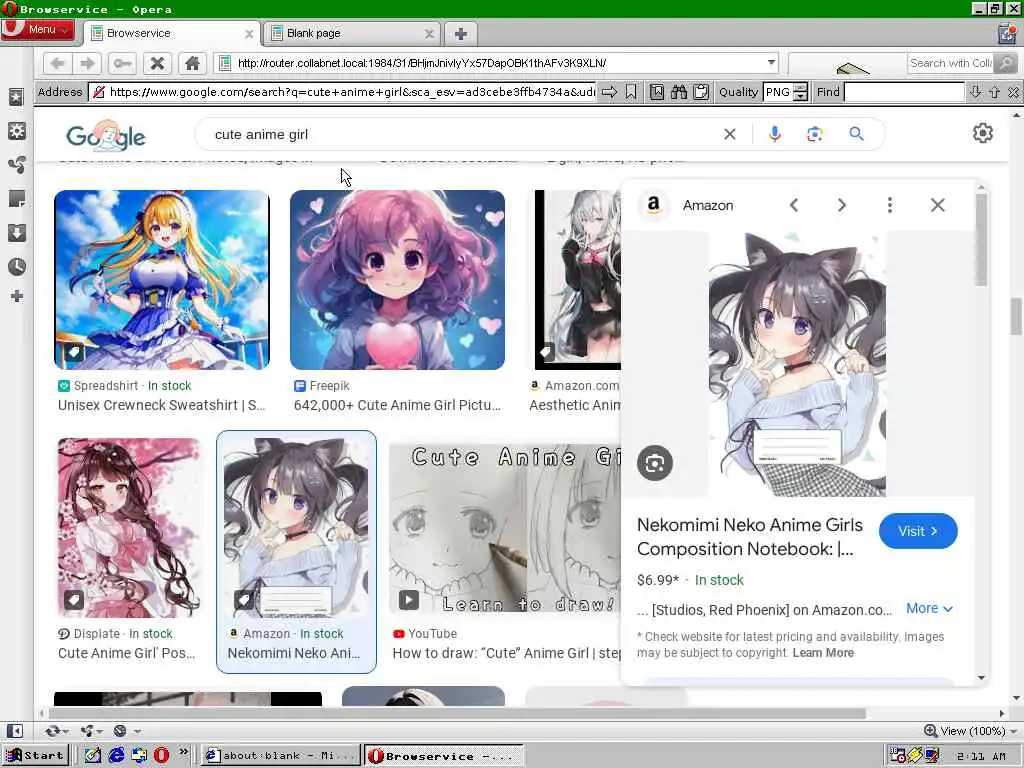The width and height of the screenshot is (1024, 768).
Task: Open Opera history clock panel
Action: [16, 266]
